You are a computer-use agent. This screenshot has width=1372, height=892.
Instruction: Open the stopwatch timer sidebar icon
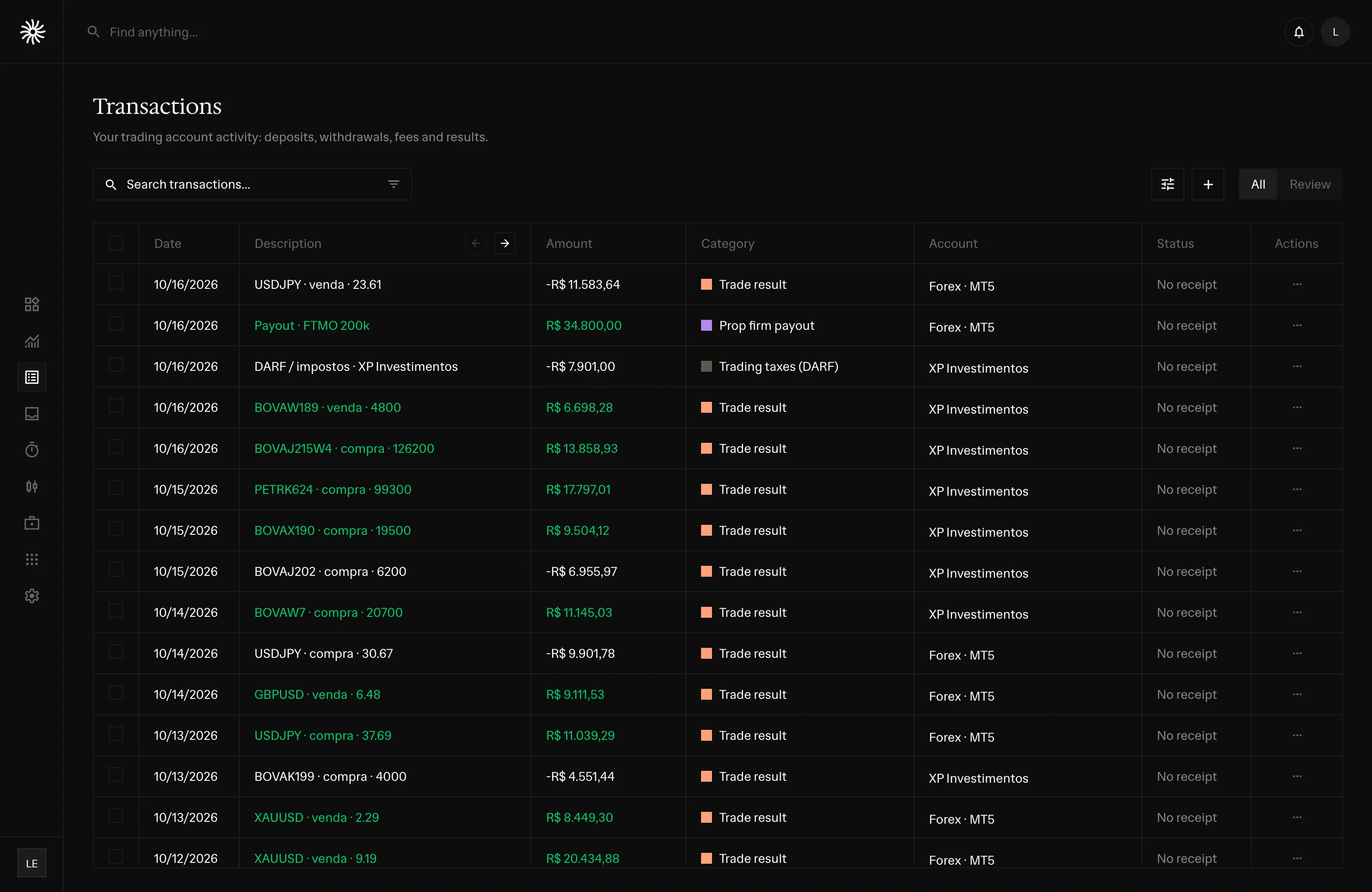pos(32,450)
